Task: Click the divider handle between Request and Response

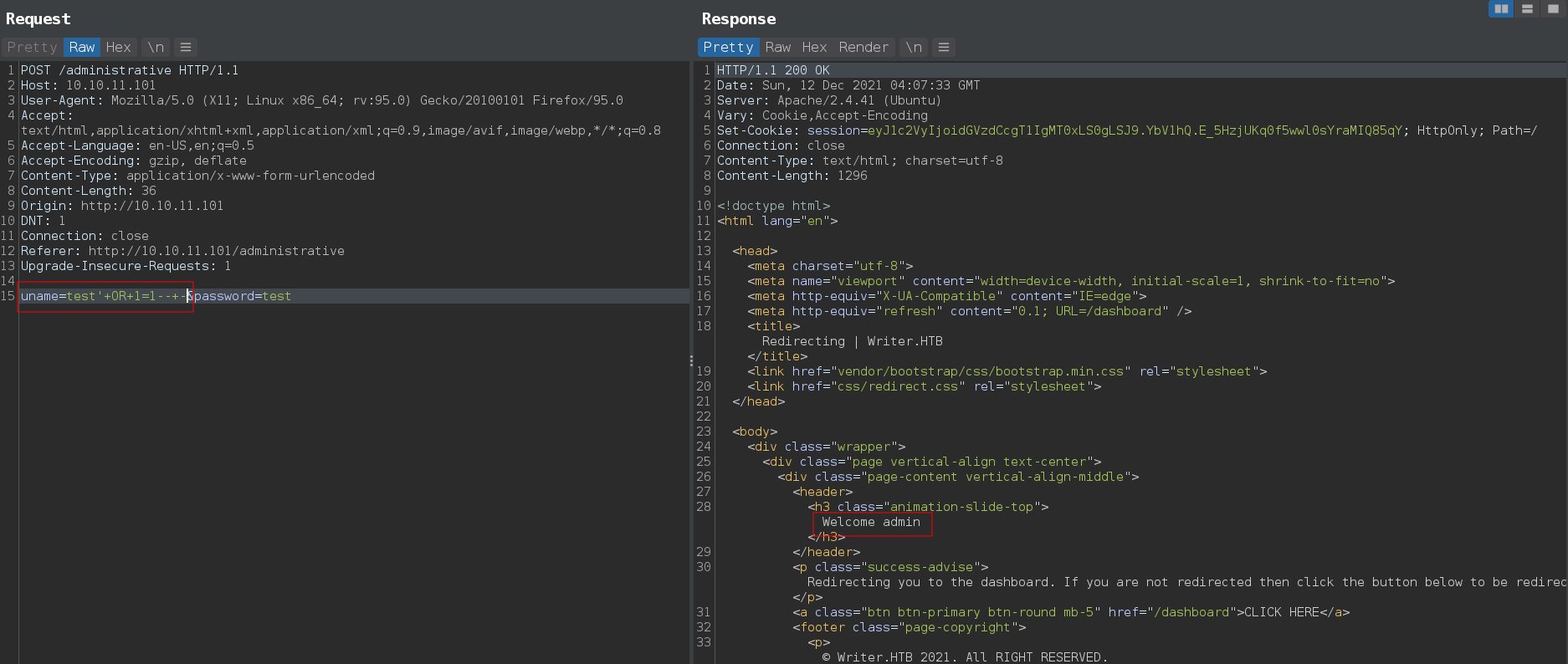Action: [x=691, y=361]
